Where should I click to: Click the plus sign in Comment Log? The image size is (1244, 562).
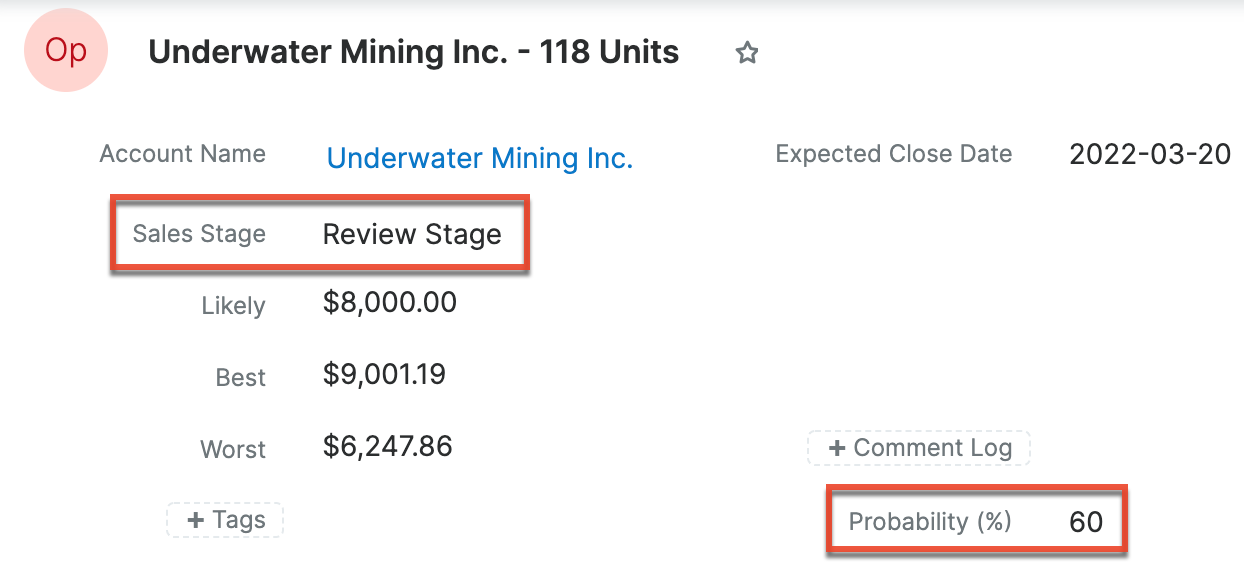pos(837,449)
